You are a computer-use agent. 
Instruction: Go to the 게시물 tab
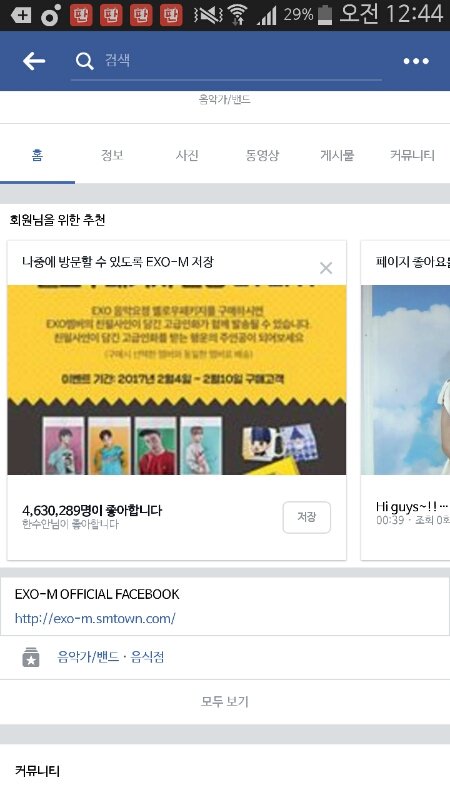pos(337,155)
